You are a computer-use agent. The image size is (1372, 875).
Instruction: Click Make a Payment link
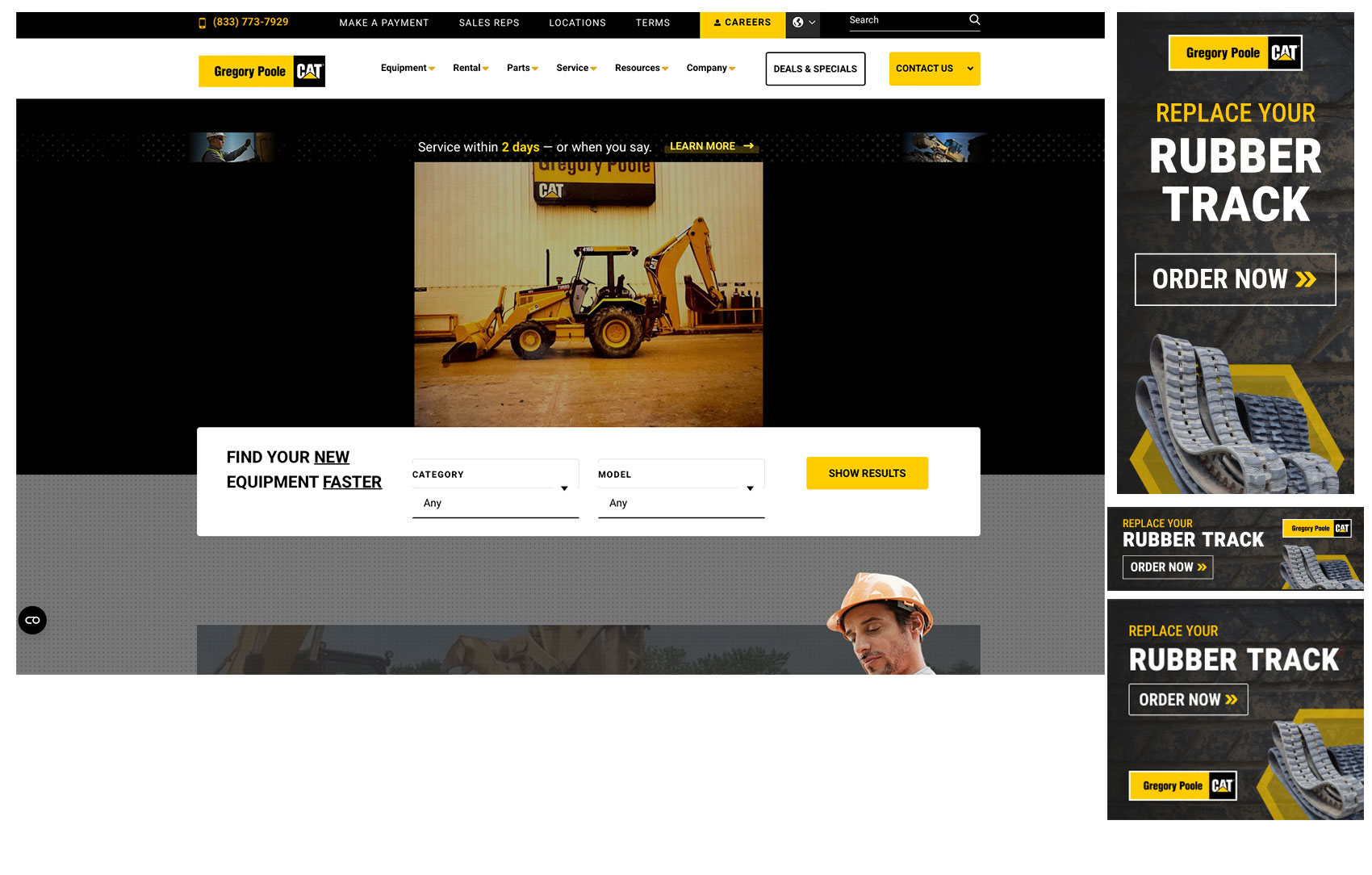click(384, 23)
